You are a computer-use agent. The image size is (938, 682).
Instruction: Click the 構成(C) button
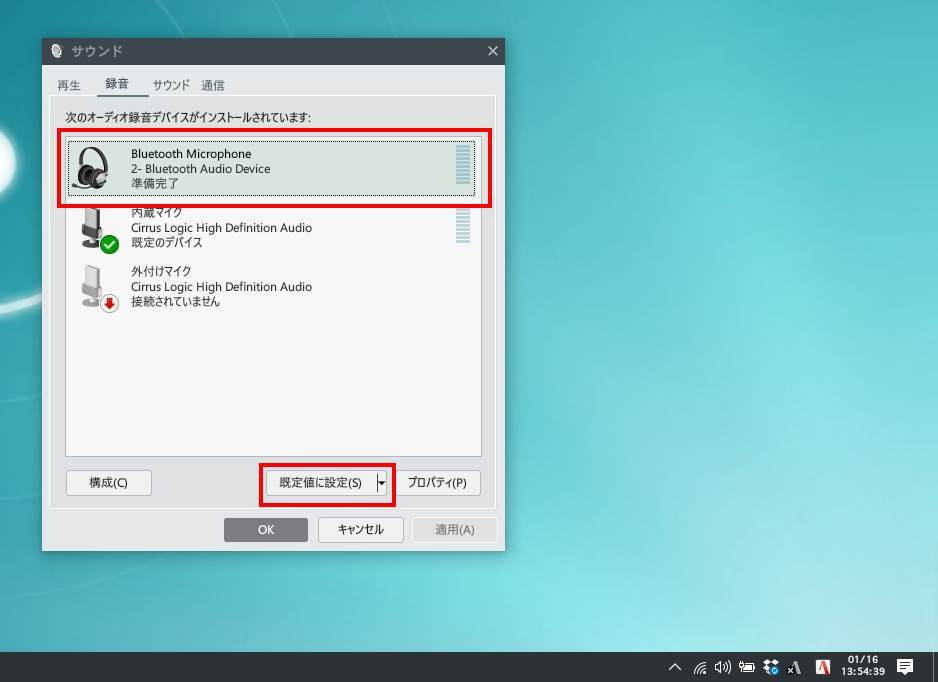point(108,483)
